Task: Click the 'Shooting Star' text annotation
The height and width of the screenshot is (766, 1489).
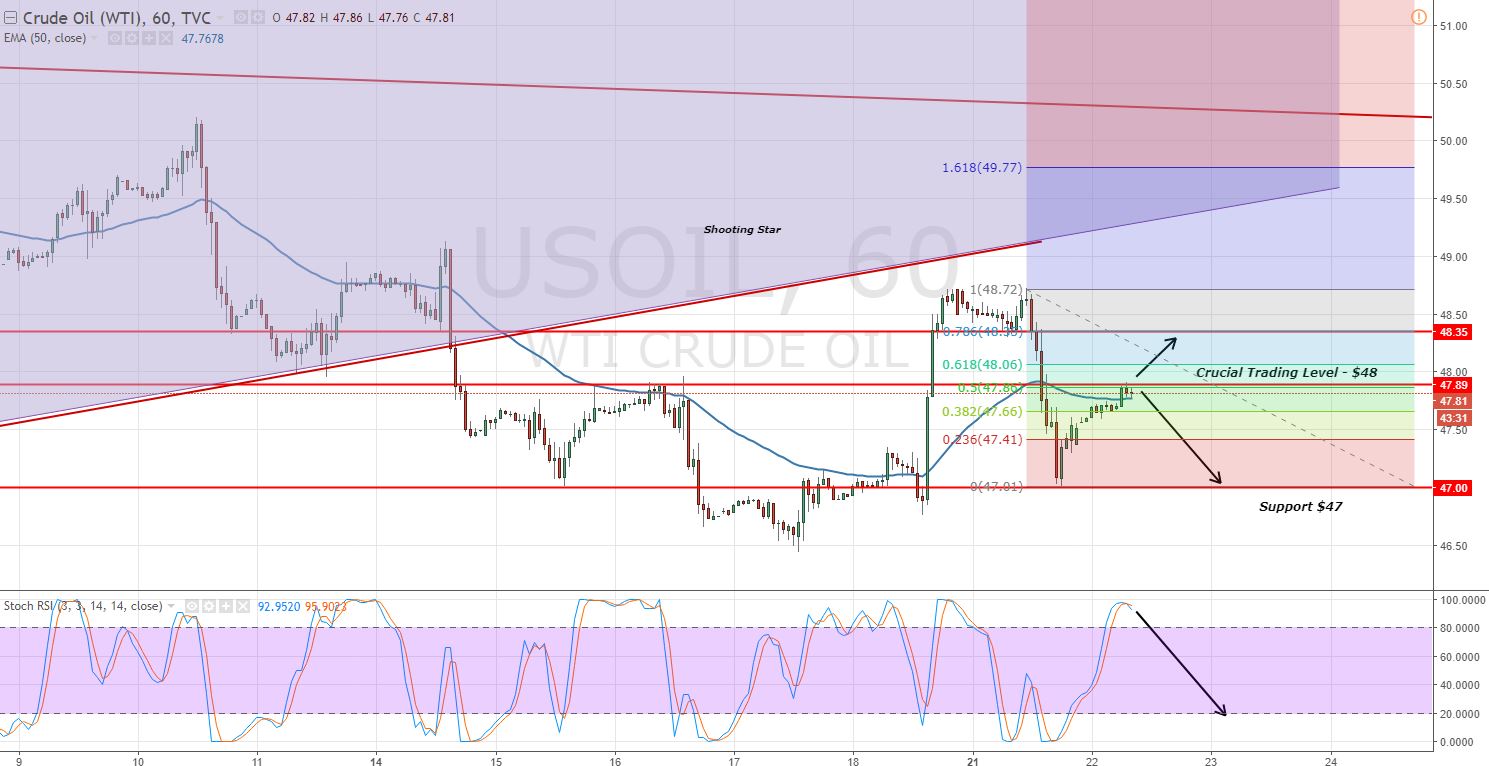Action: pos(742,229)
